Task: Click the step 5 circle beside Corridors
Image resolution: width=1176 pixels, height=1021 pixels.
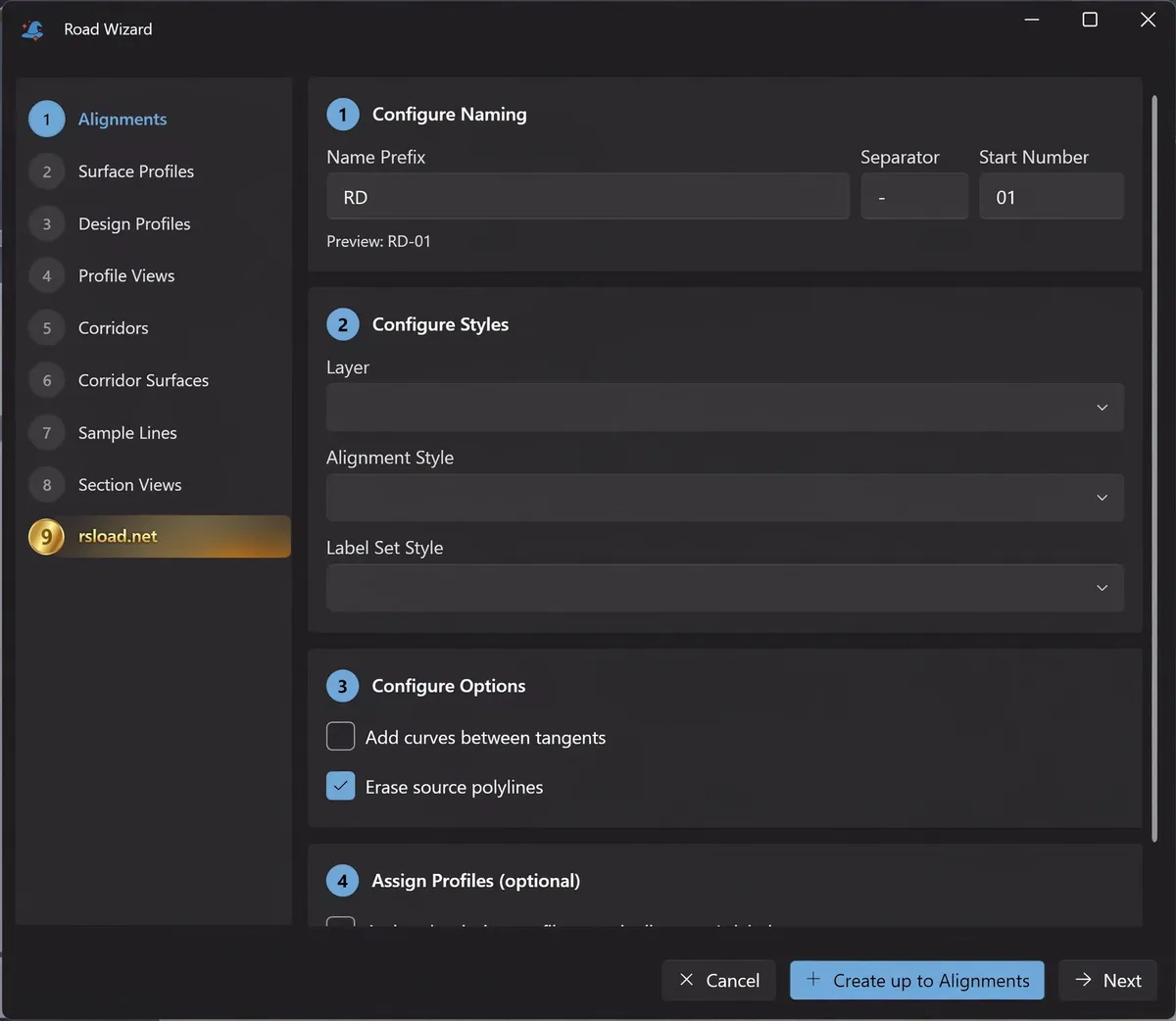Action: point(46,328)
